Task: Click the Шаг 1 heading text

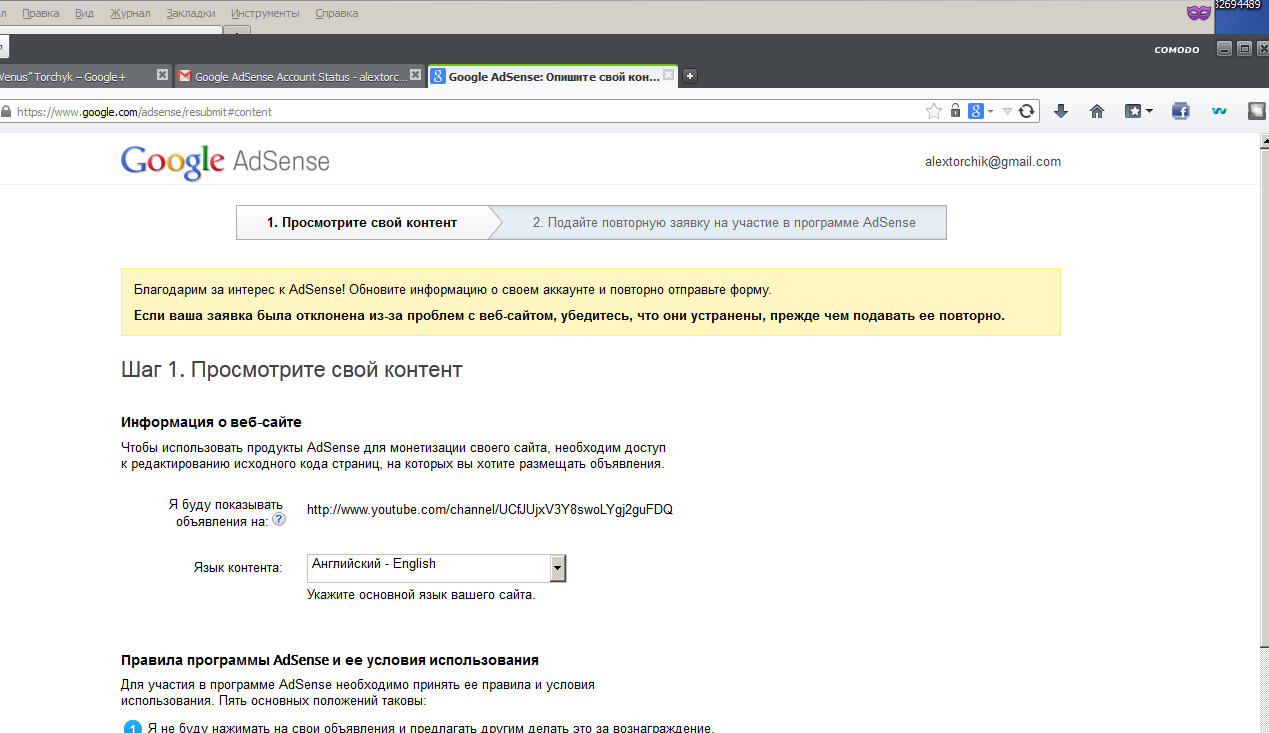Action: tap(292, 370)
